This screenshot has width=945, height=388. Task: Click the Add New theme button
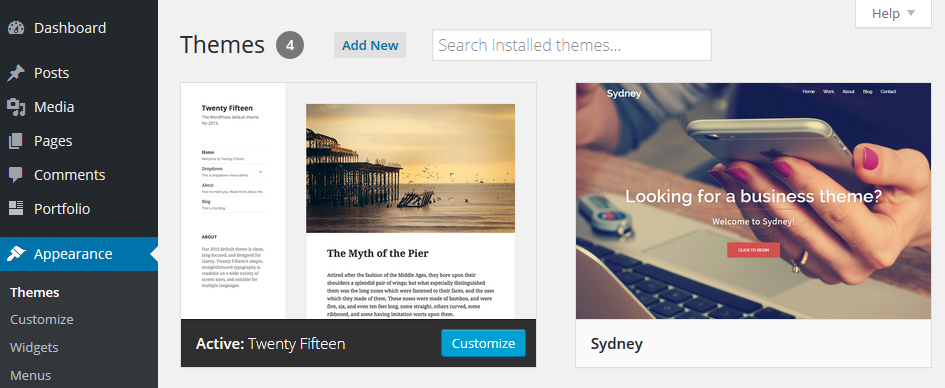pyautogui.click(x=370, y=45)
